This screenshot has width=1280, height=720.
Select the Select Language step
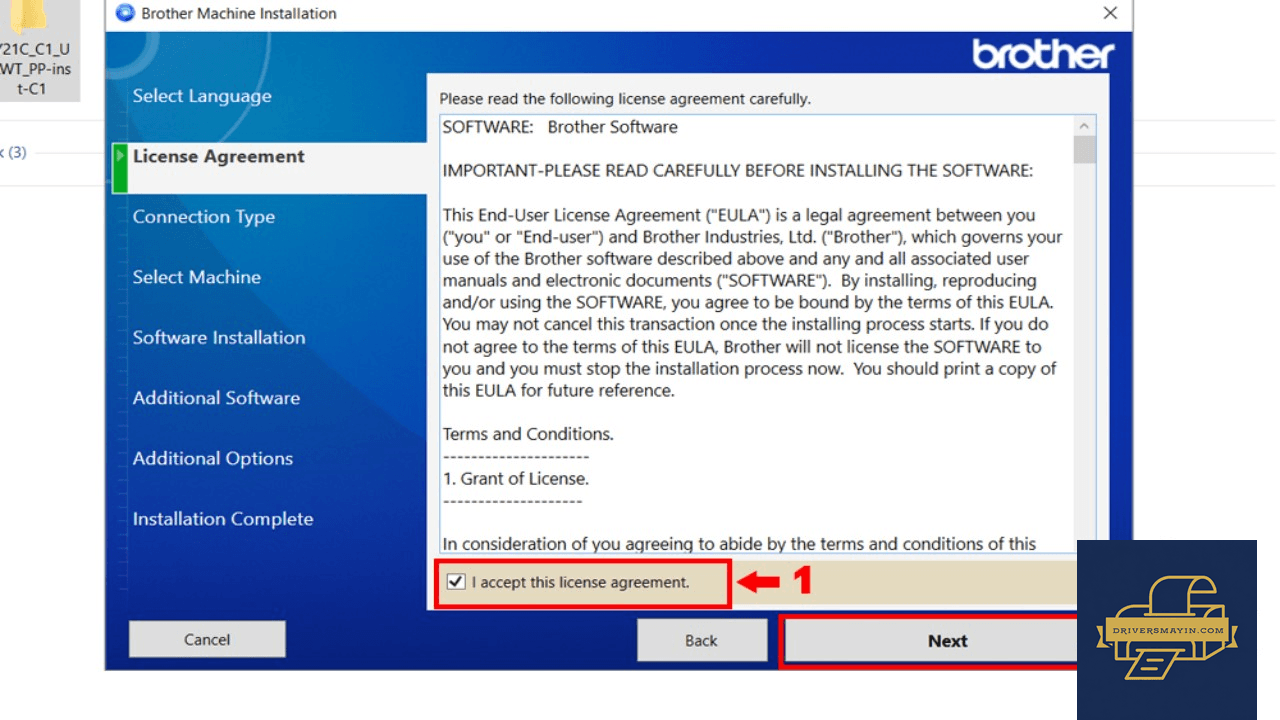(x=202, y=96)
